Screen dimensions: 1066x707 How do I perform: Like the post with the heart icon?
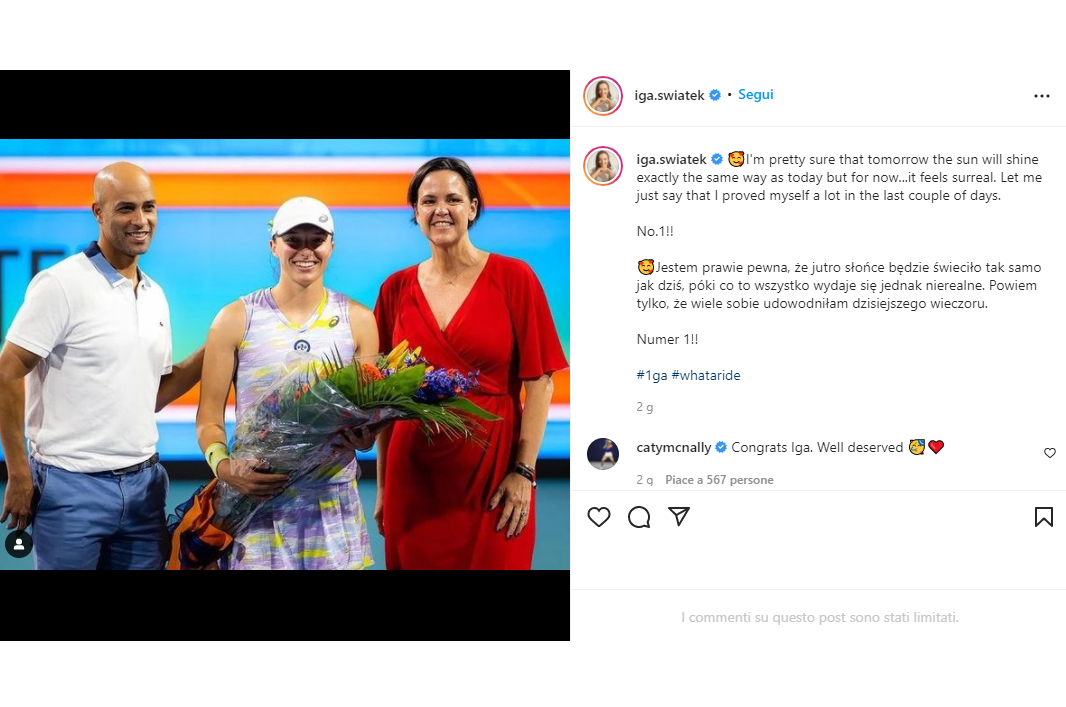(x=598, y=517)
